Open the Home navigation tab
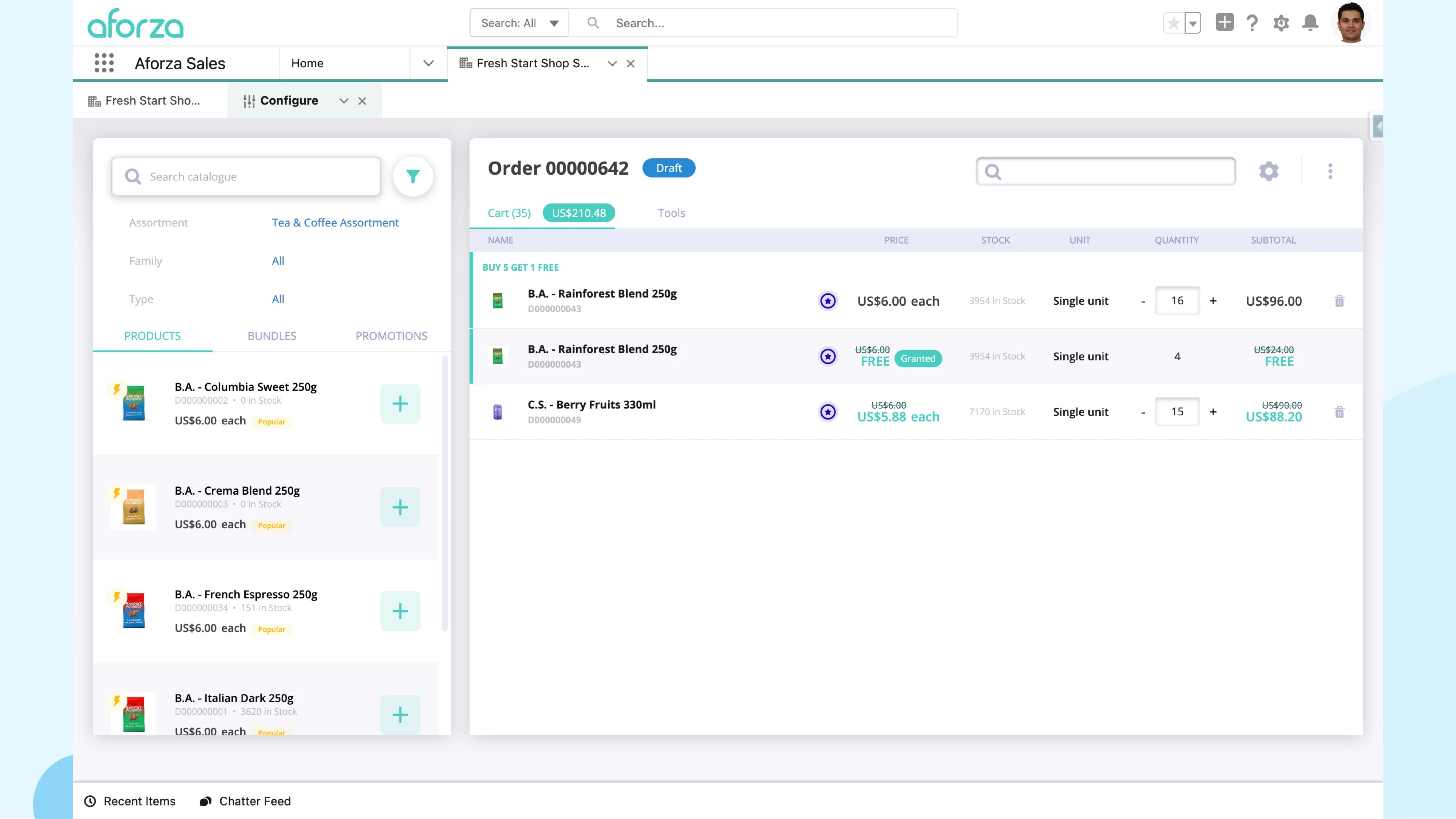 point(308,63)
